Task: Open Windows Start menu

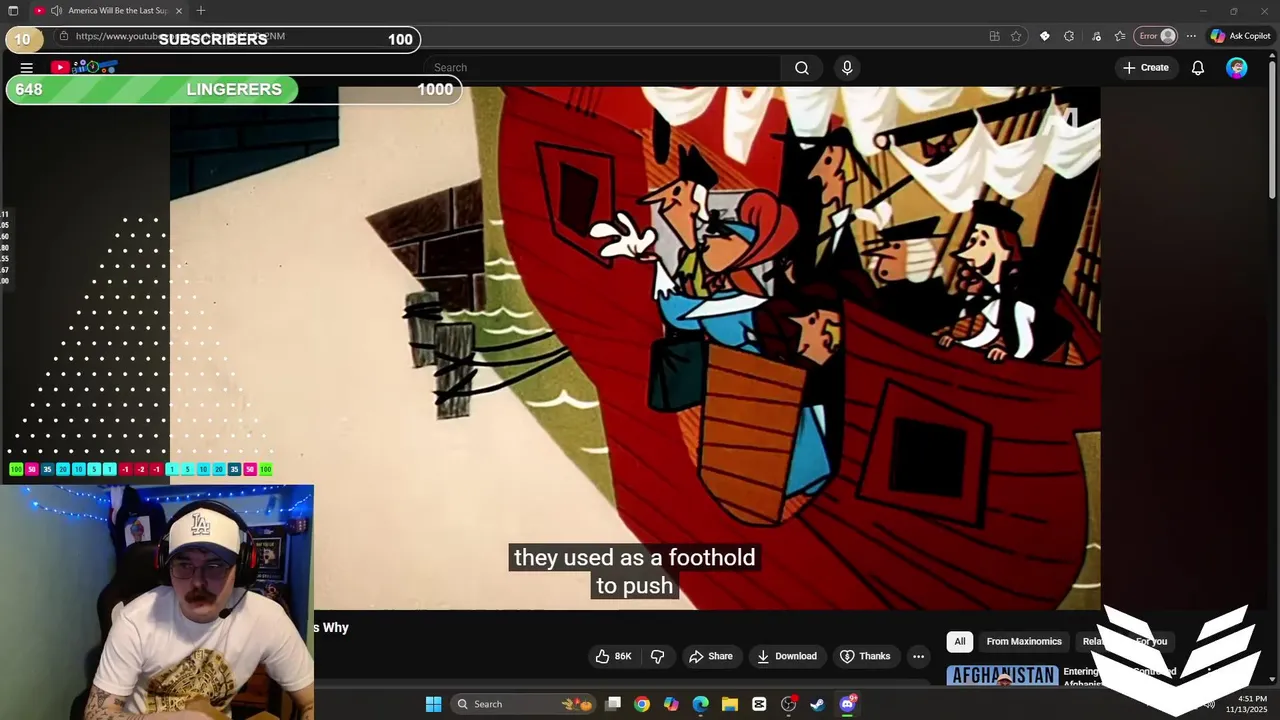Action: [x=433, y=704]
